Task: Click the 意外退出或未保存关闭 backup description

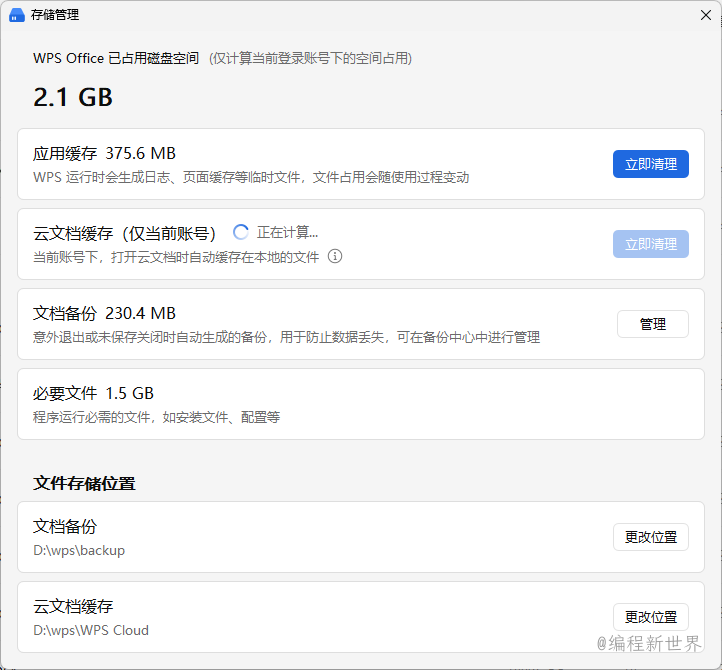Action: point(286,337)
